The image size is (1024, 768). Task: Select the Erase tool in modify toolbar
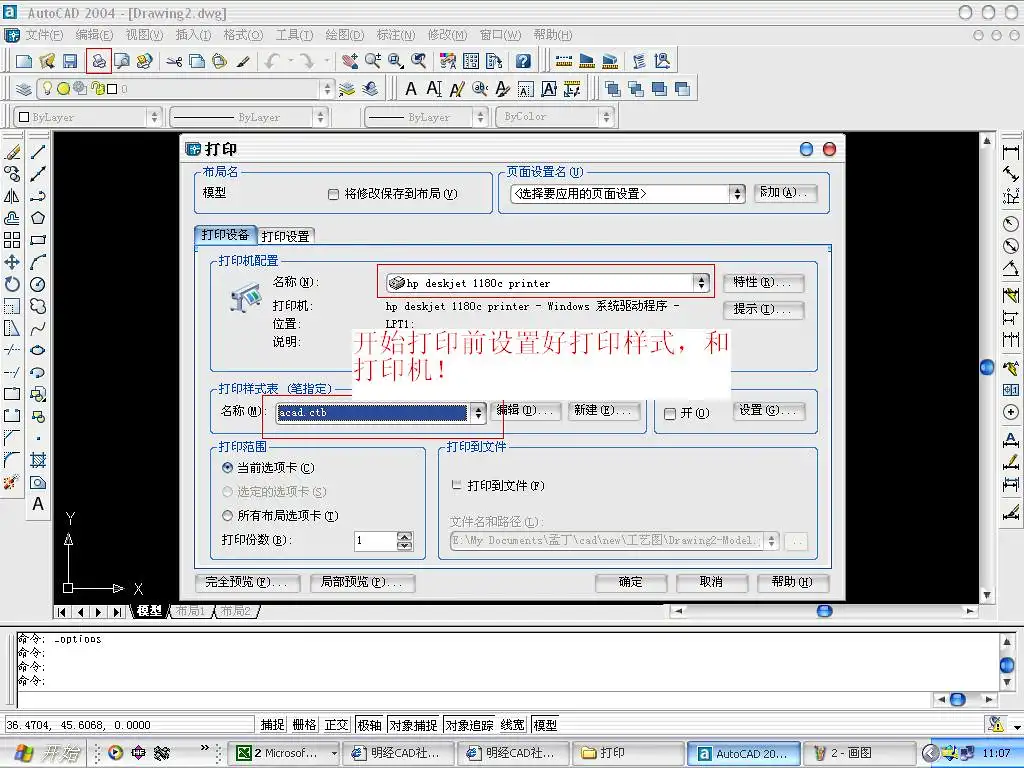tap(12, 152)
